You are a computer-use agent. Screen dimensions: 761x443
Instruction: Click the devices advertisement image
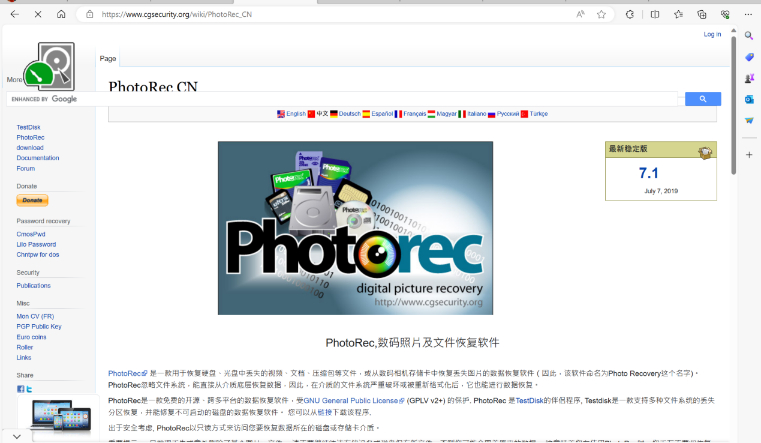(61, 415)
